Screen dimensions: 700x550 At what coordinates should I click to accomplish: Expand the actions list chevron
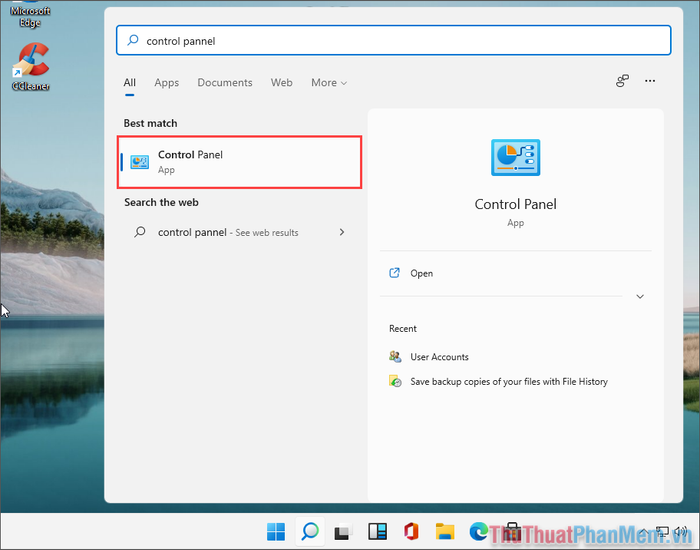(x=640, y=296)
